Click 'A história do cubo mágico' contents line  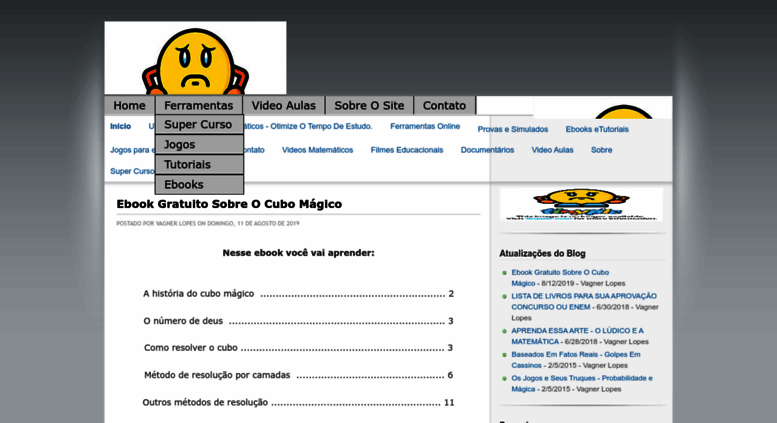click(x=298, y=294)
